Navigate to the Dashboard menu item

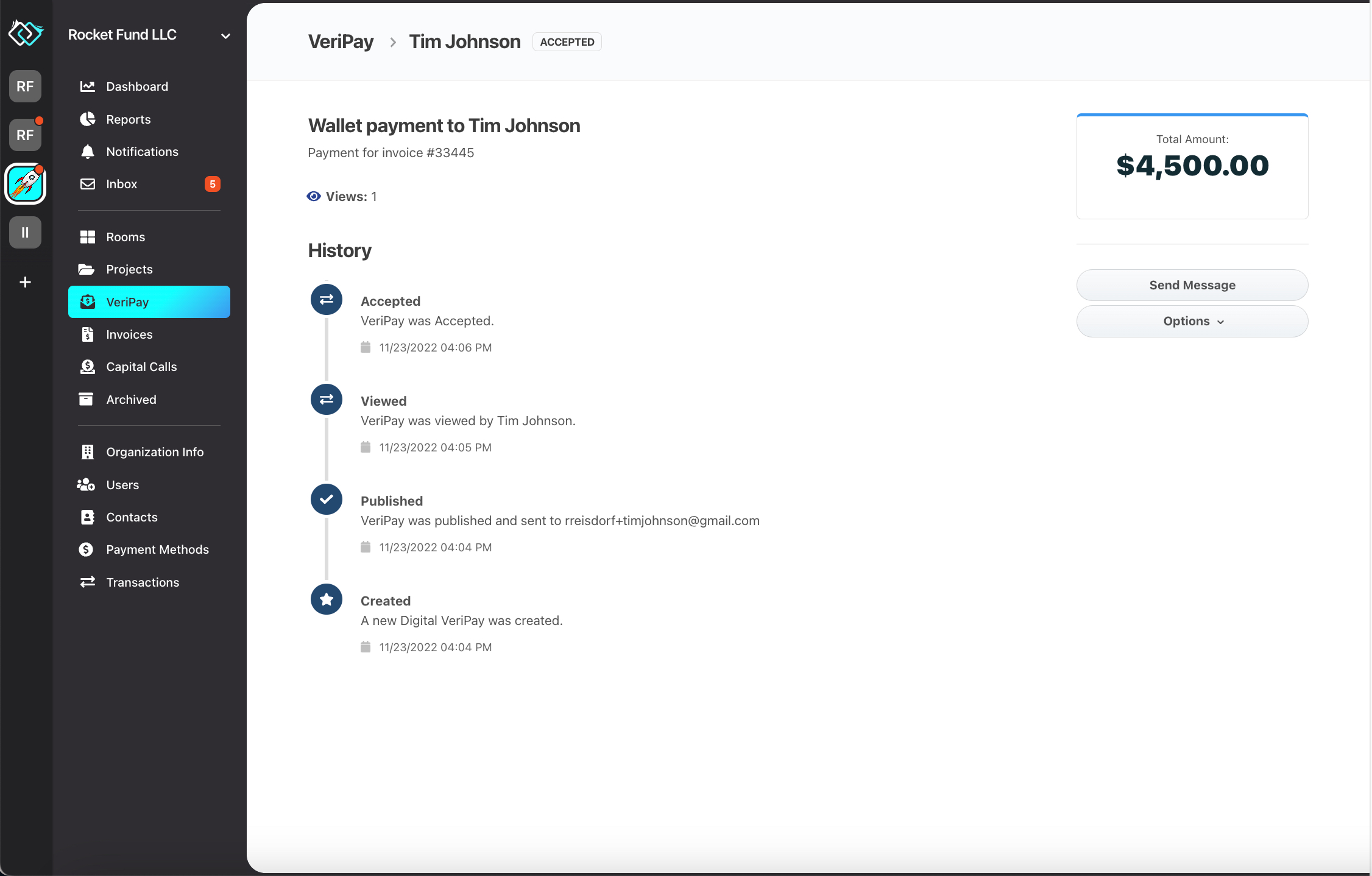(137, 86)
